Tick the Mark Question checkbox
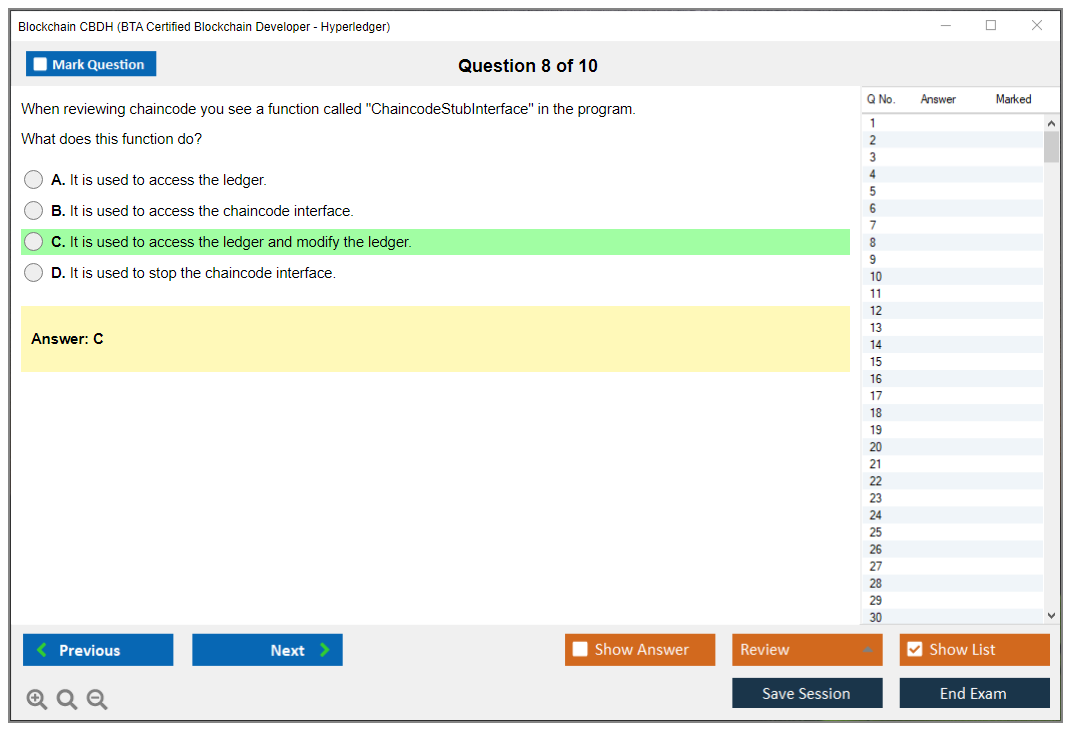The image size is (1075, 735). [41, 65]
